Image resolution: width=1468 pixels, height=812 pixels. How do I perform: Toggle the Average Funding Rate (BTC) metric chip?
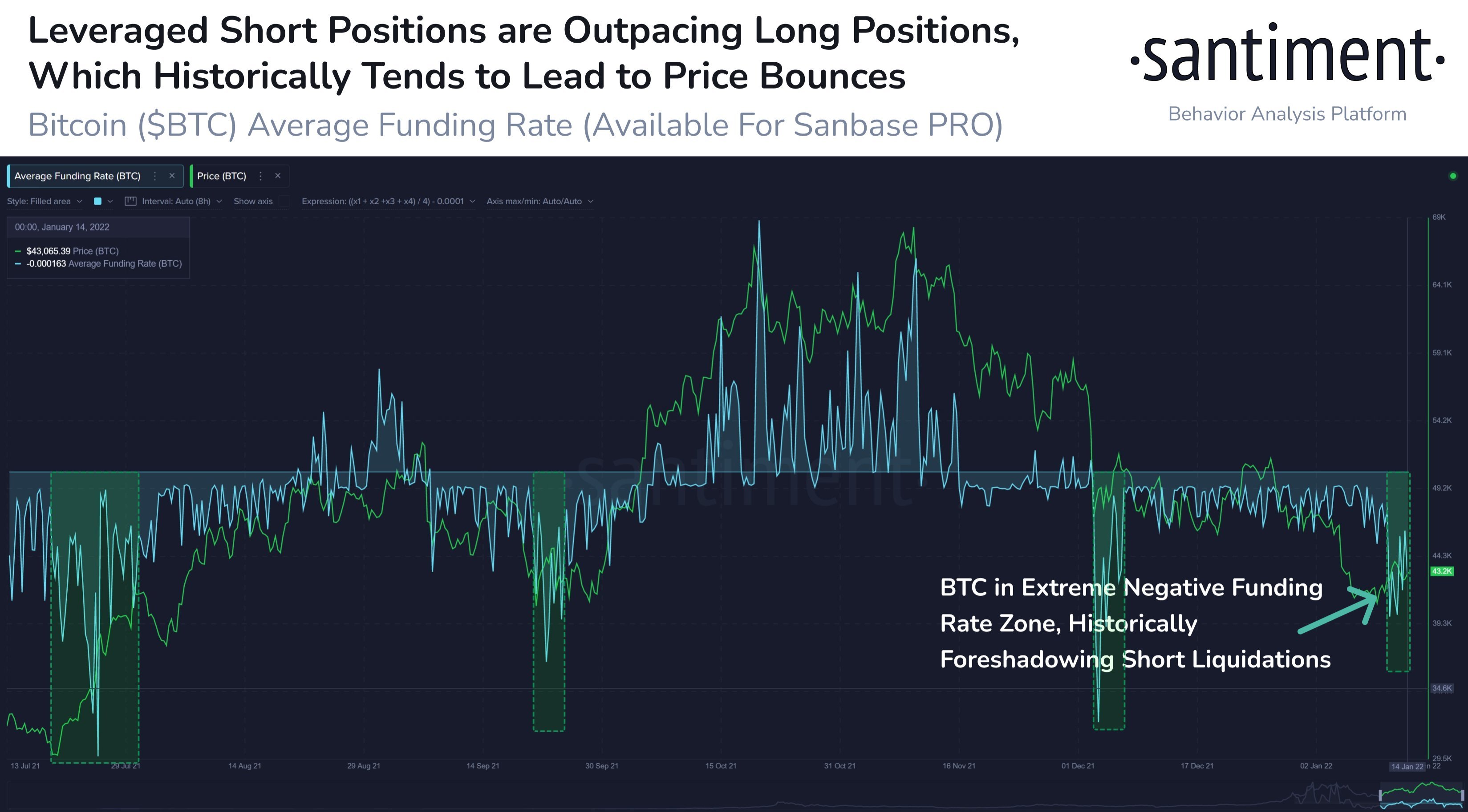click(77, 175)
